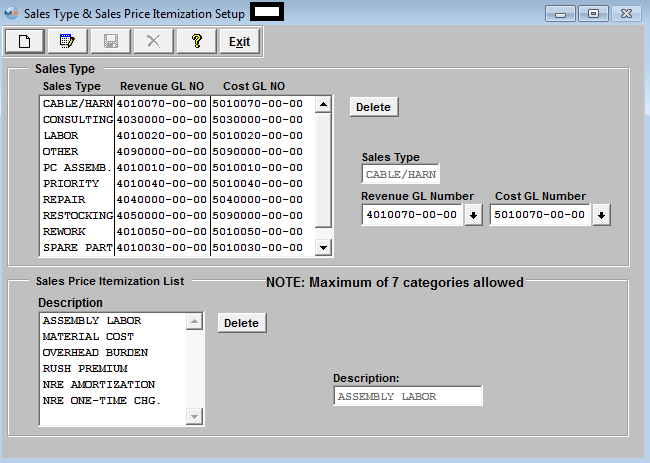
Task: Select RUSH PREMIUM in the Description list
Action: tap(113, 369)
